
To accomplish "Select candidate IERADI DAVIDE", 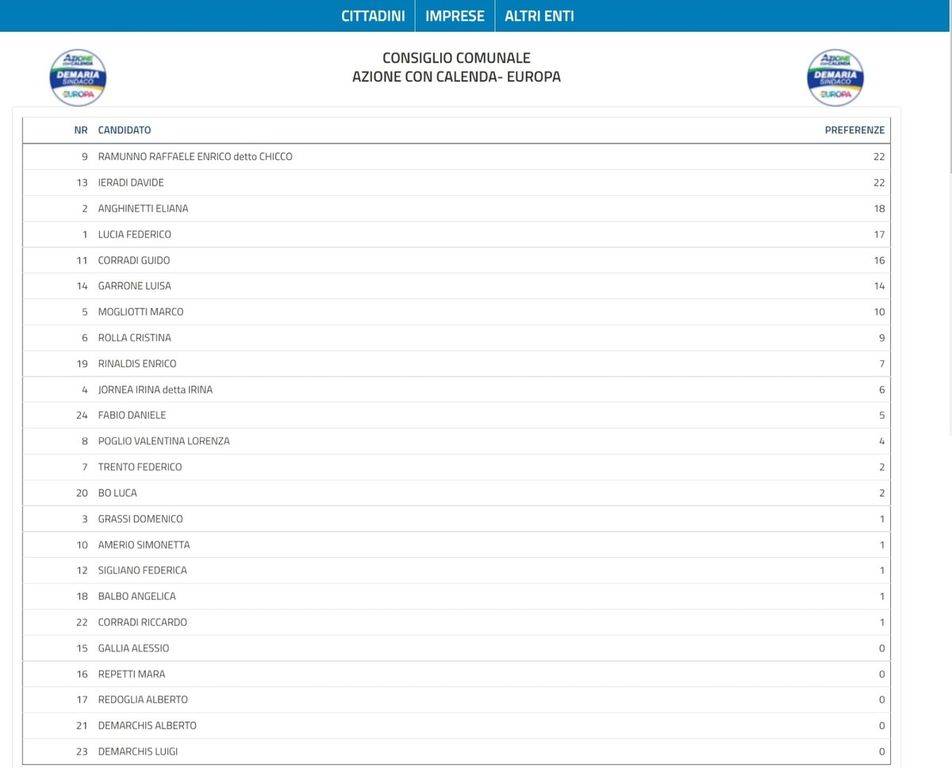I will 131,183.
